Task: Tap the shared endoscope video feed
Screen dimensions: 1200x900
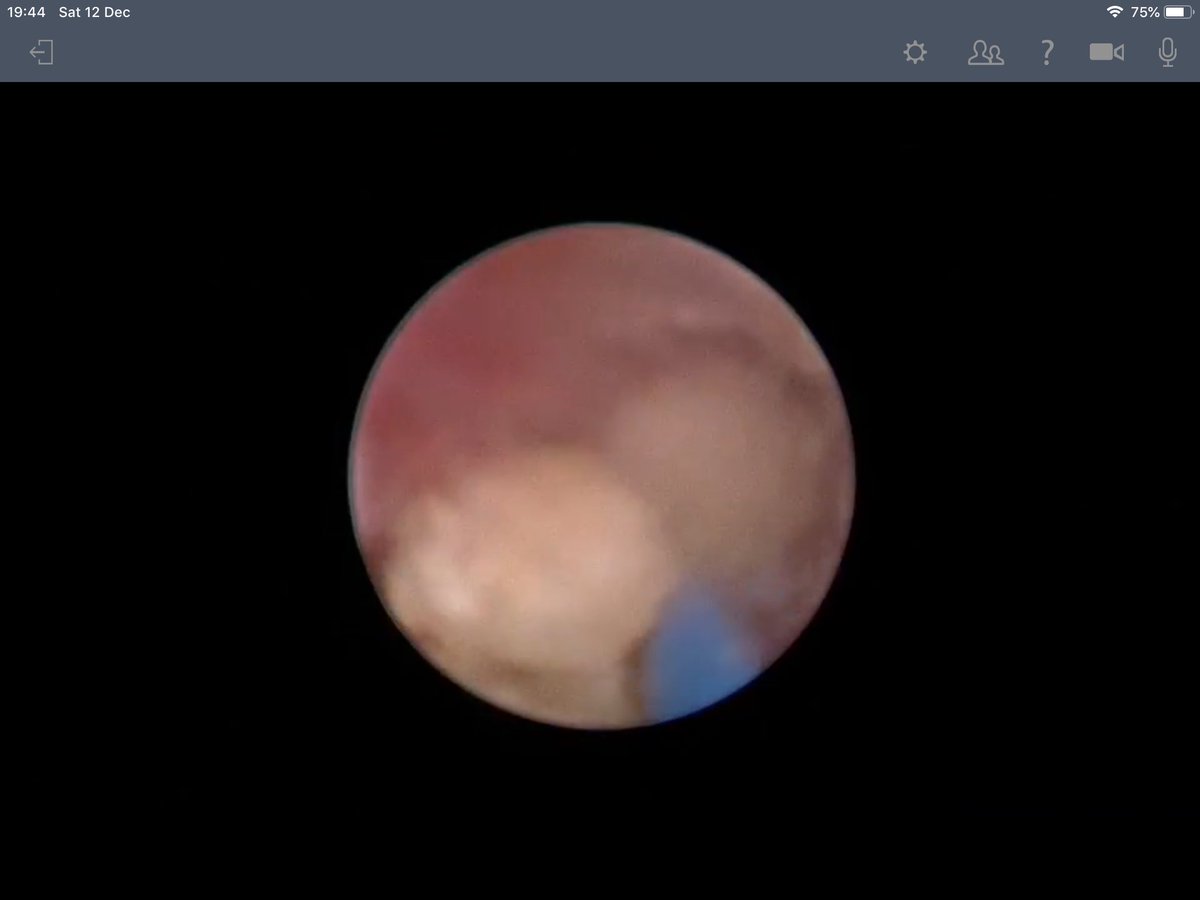Action: tap(602, 476)
